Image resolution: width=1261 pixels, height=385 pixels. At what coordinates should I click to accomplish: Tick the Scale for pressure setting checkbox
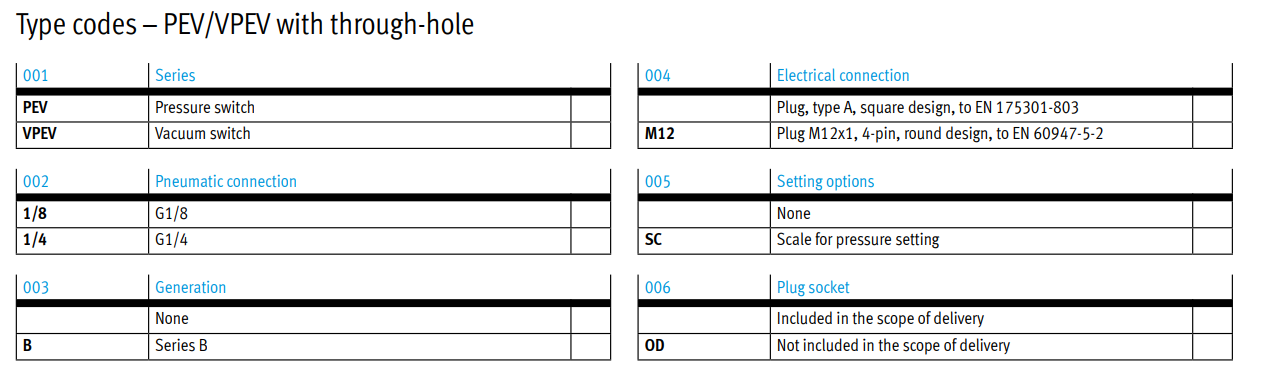(x=1212, y=240)
